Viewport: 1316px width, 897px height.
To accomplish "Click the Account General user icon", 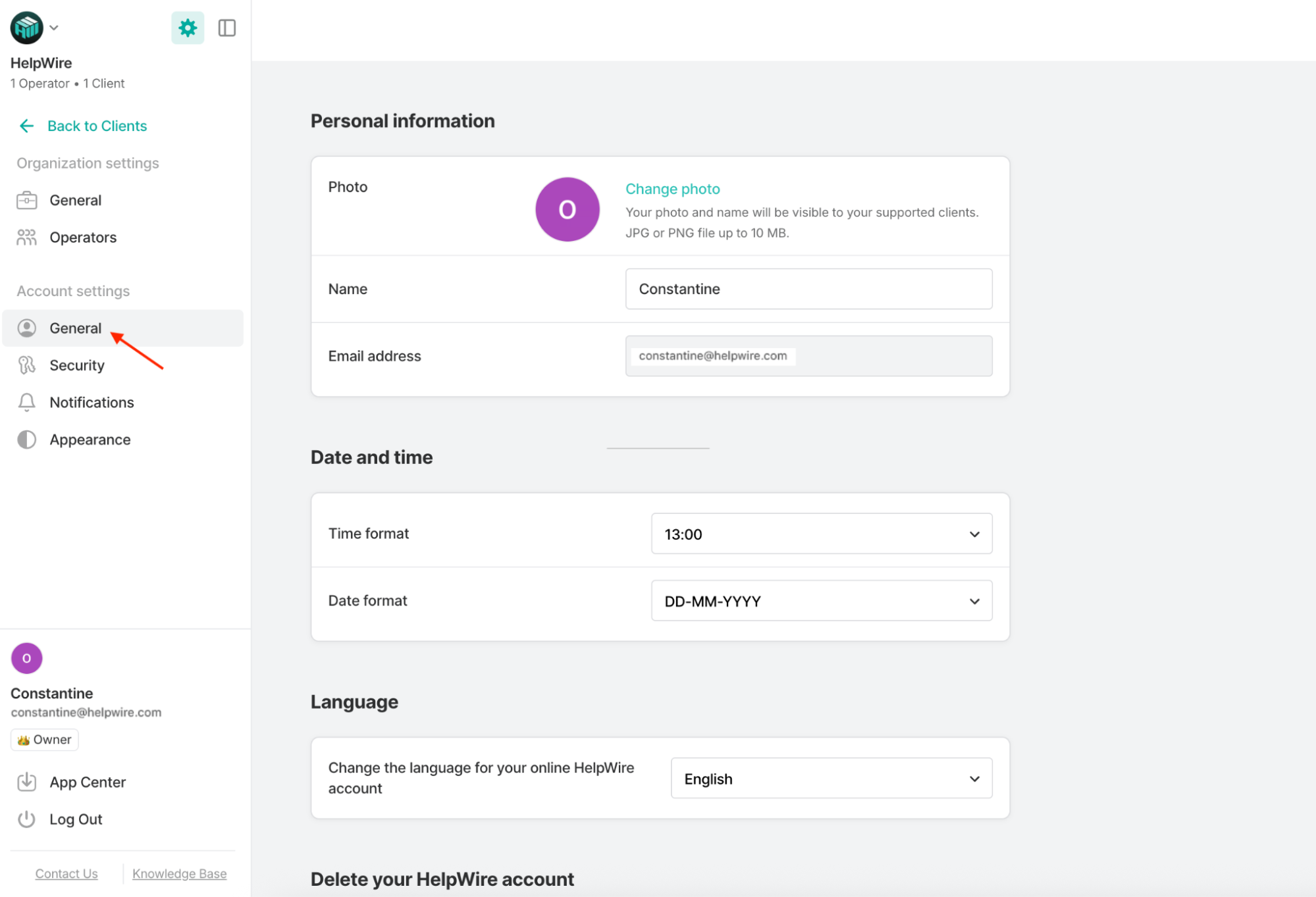I will click(26, 328).
